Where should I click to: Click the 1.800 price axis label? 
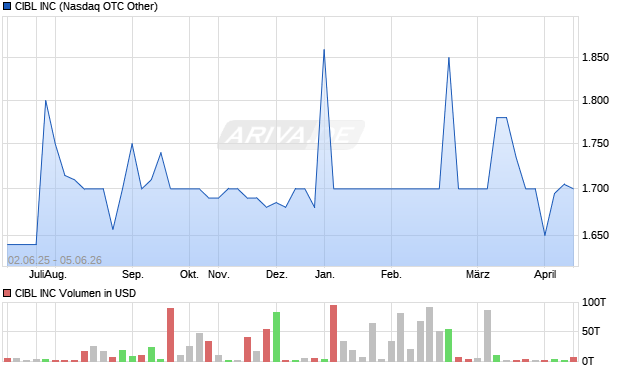tap(595, 100)
